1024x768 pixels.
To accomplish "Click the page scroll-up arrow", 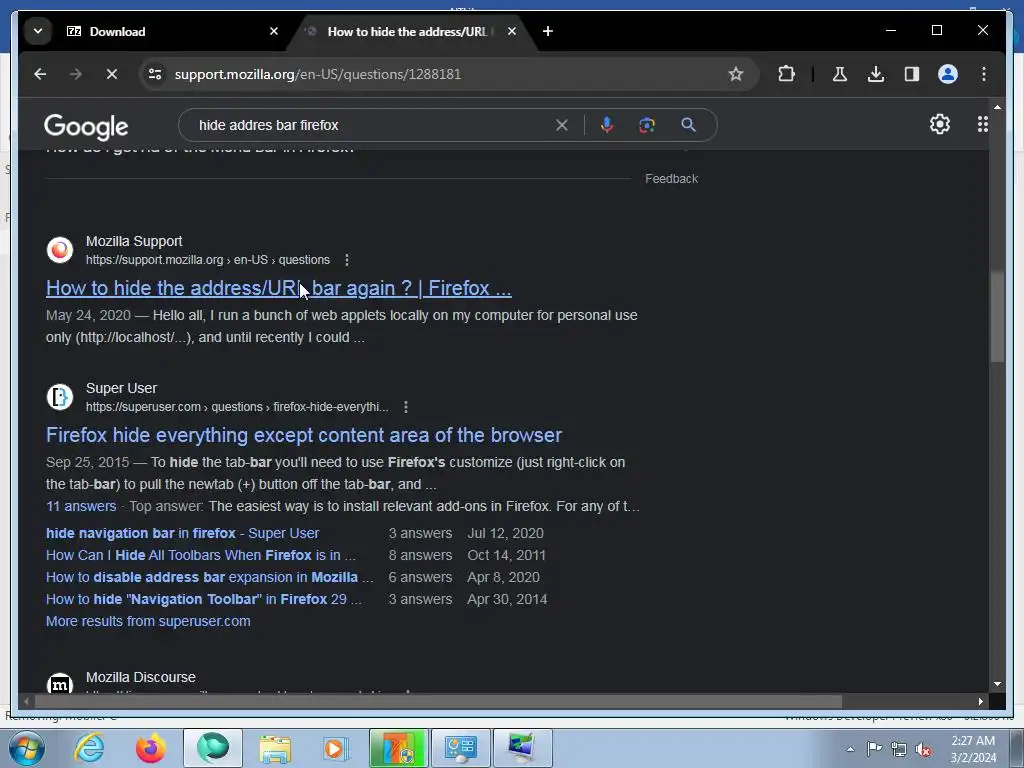I will 997,106.
